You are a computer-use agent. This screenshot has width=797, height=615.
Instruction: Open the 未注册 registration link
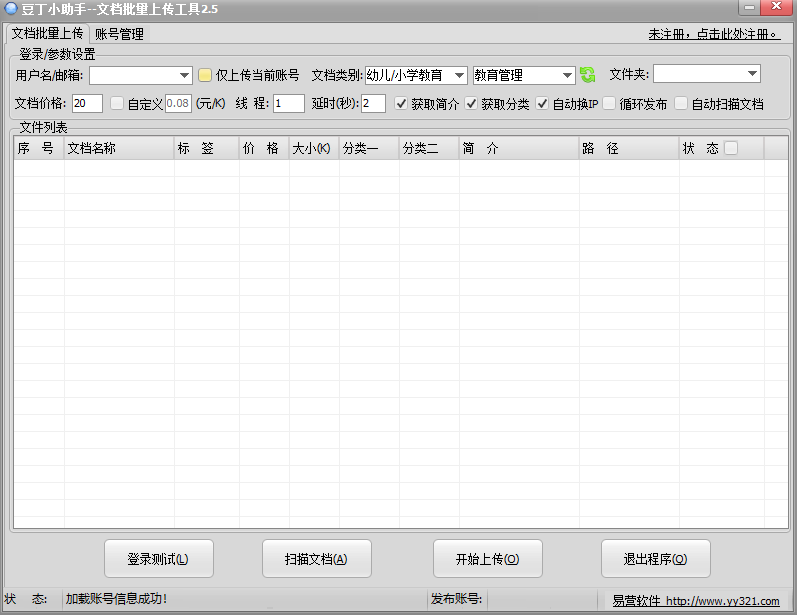click(714, 34)
